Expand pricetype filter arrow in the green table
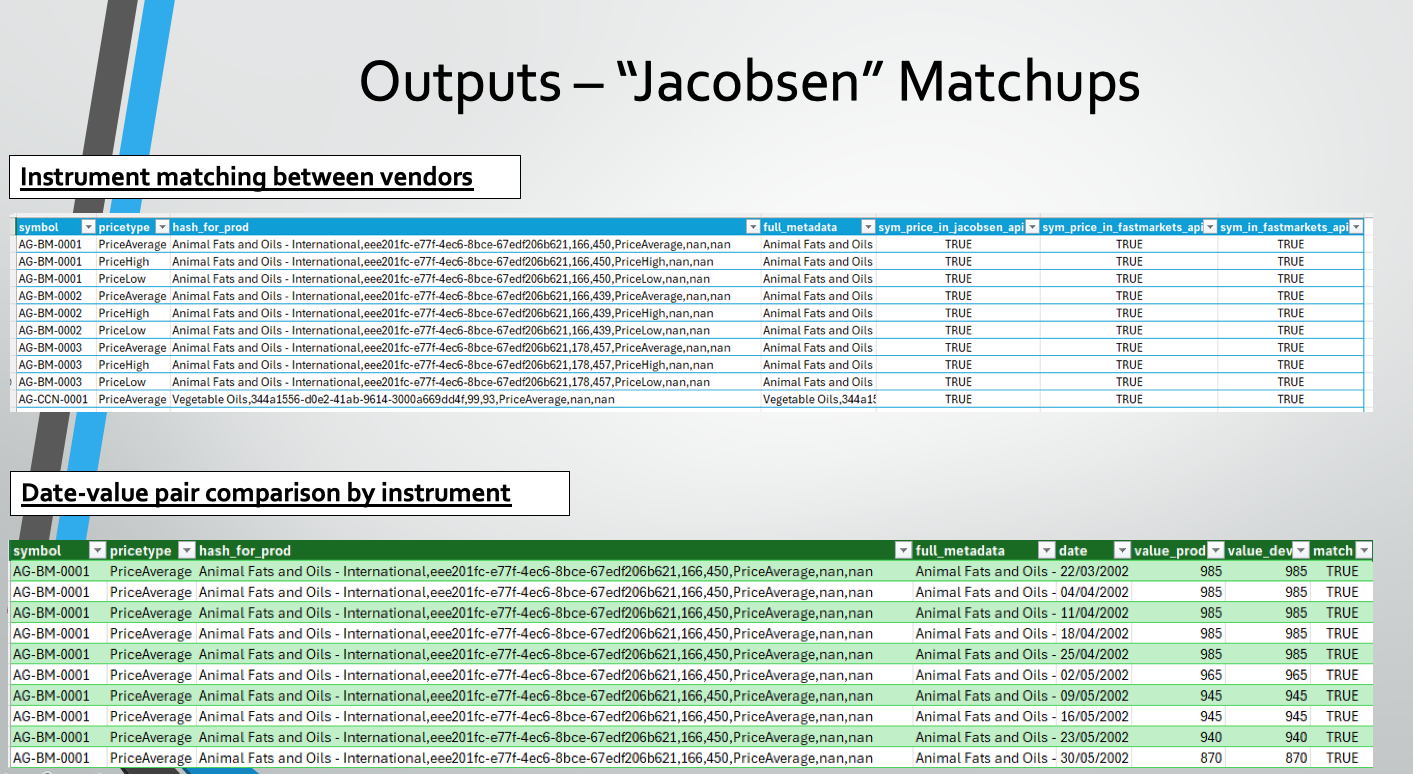Screen dimensions: 1413x774 tap(185, 550)
